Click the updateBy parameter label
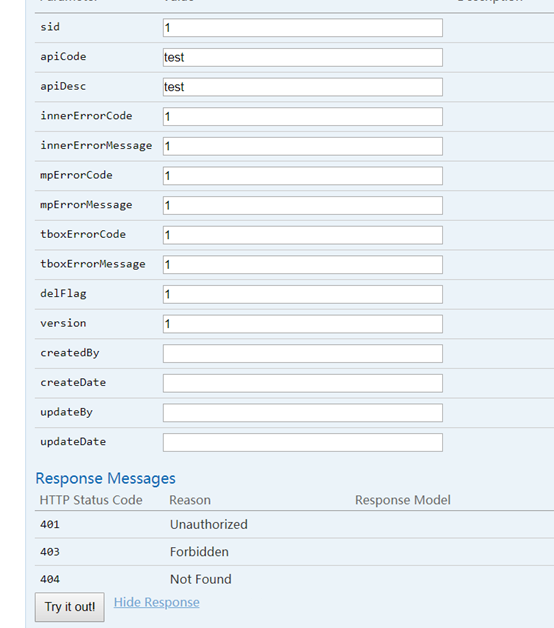The height and width of the screenshot is (628, 554). [x=66, y=413]
